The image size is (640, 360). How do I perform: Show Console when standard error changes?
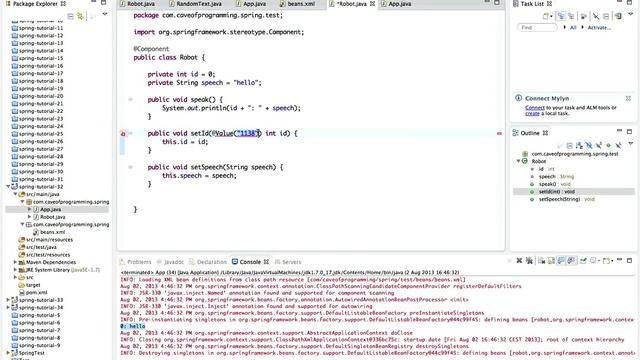point(571,261)
